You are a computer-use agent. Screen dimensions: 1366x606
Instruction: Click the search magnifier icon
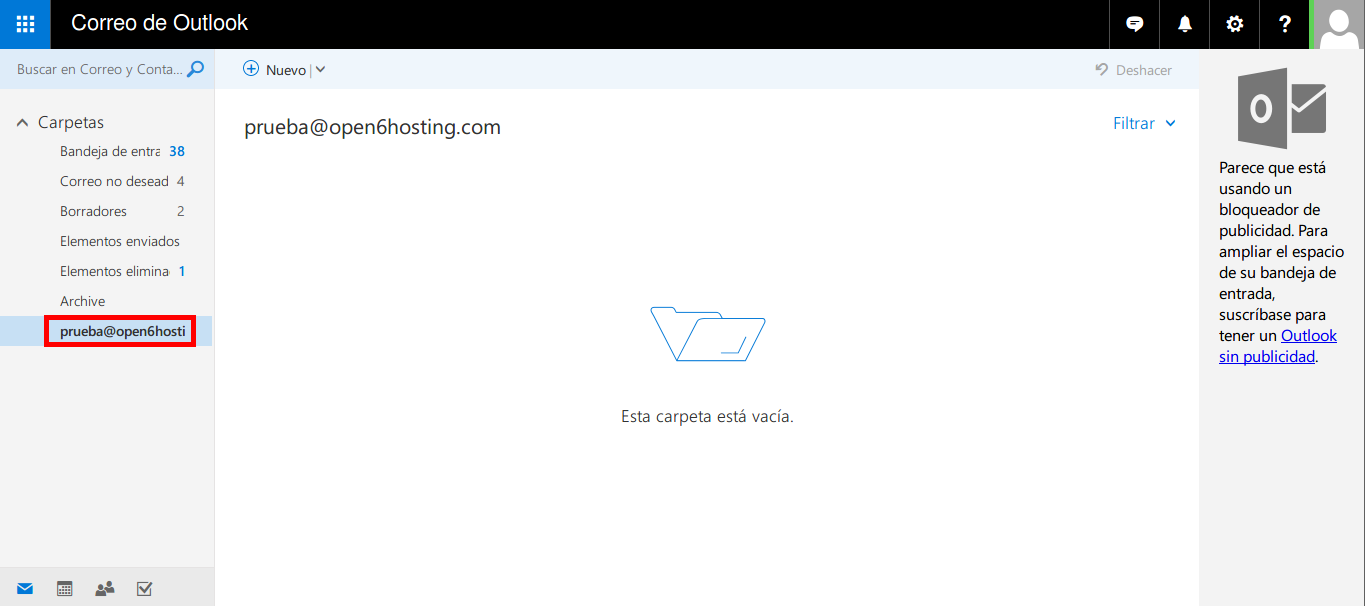pyautogui.click(x=196, y=69)
